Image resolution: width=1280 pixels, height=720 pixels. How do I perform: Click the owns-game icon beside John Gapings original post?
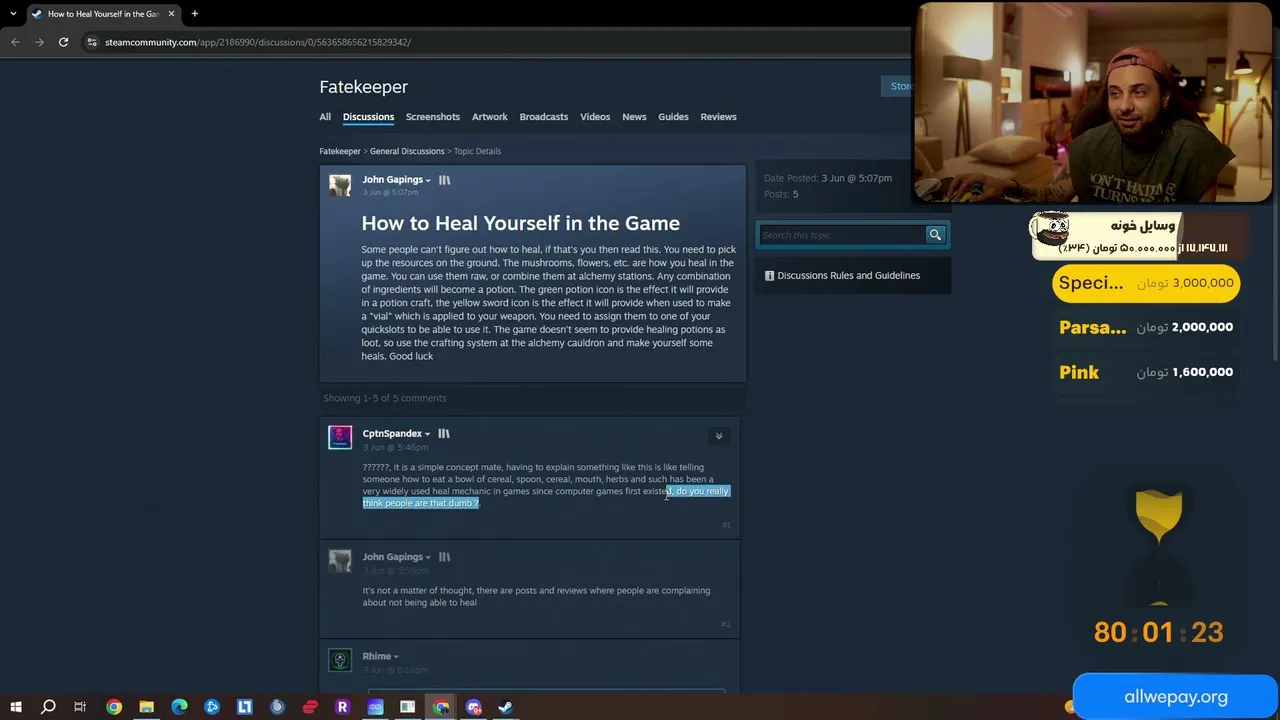pos(444,180)
